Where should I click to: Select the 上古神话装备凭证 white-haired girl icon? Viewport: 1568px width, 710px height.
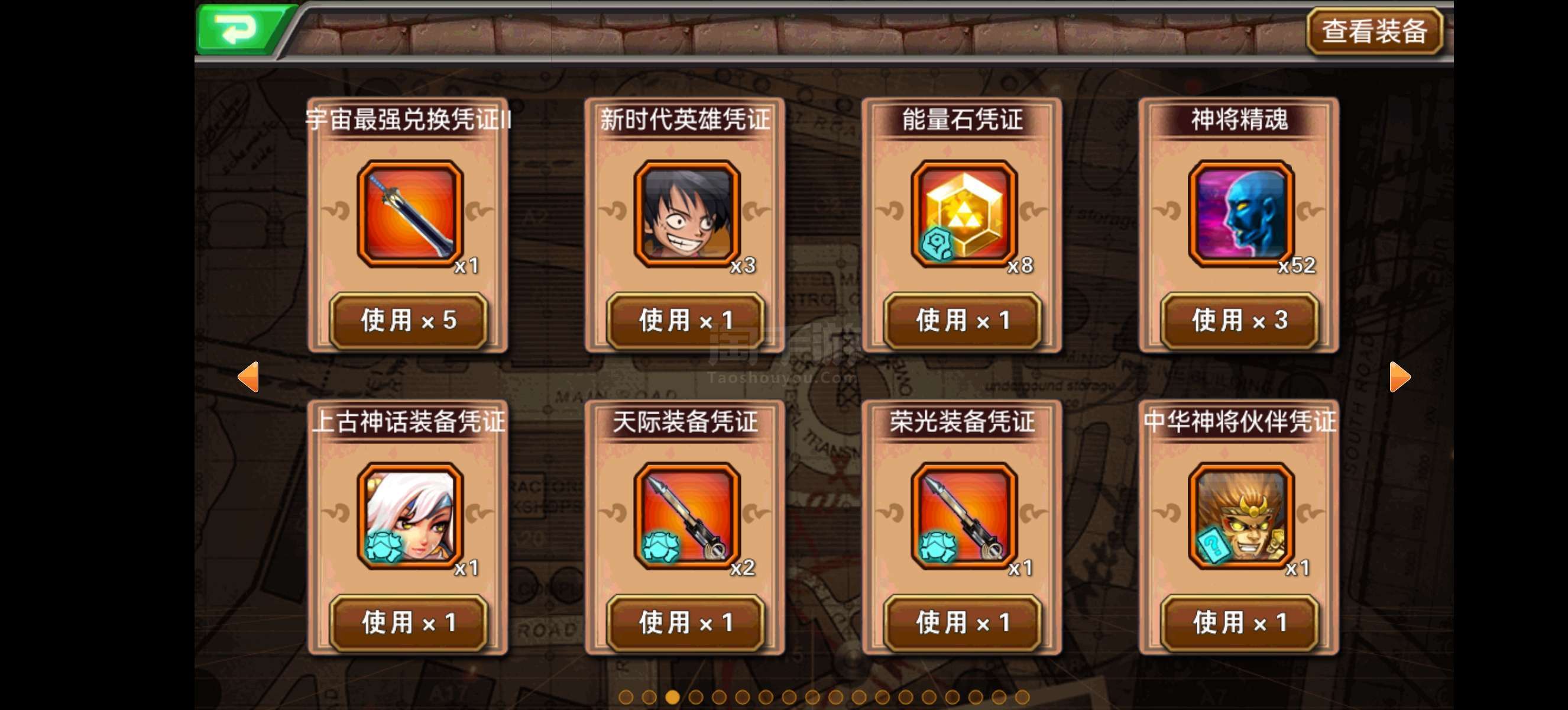(x=410, y=516)
